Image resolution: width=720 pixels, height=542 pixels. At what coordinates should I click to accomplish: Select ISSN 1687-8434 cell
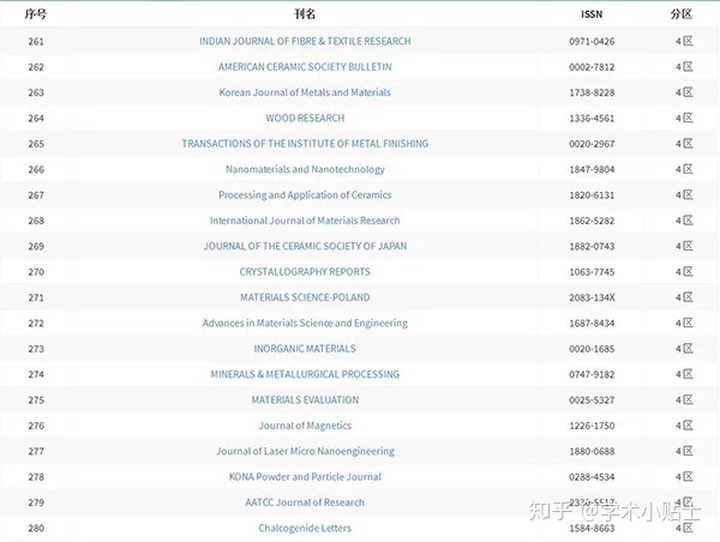(591, 323)
